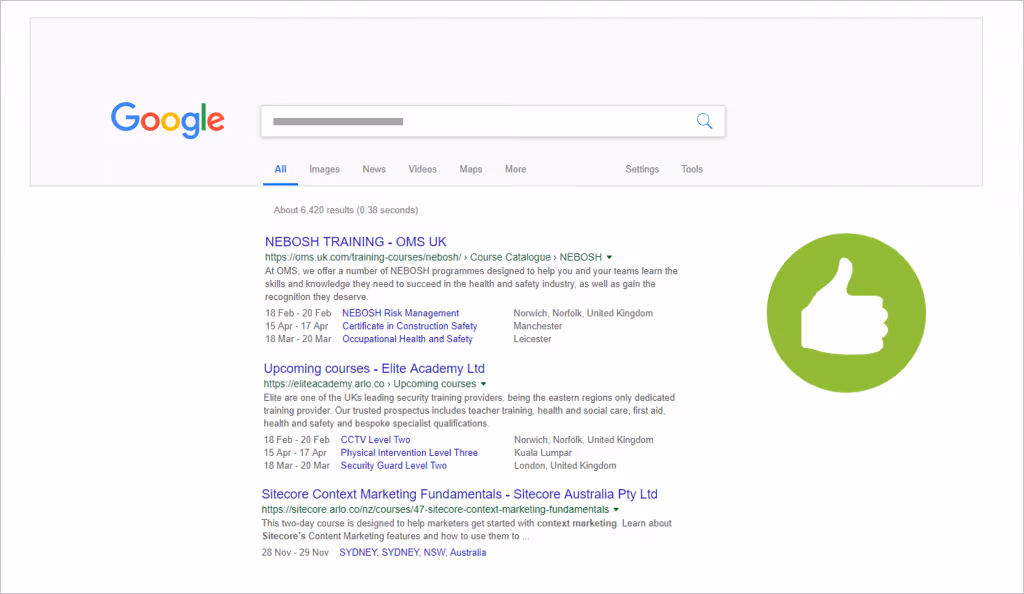Open the Images search tab
Image resolution: width=1024 pixels, height=594 pixels.
pyautogui.click(x=324, y=169)
